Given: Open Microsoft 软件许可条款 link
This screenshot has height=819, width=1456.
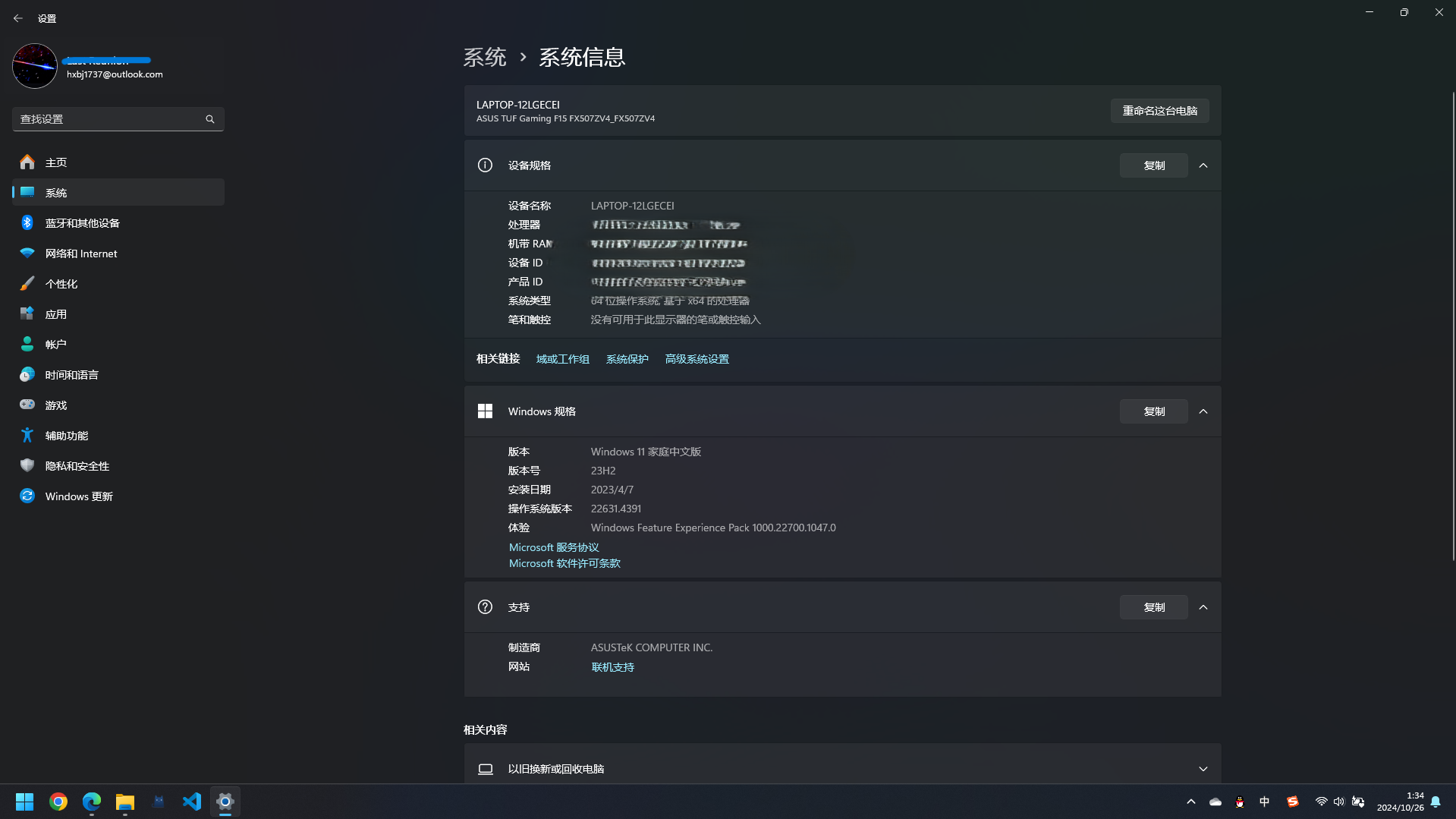Looking at the screenshot, I should point(564,563).
